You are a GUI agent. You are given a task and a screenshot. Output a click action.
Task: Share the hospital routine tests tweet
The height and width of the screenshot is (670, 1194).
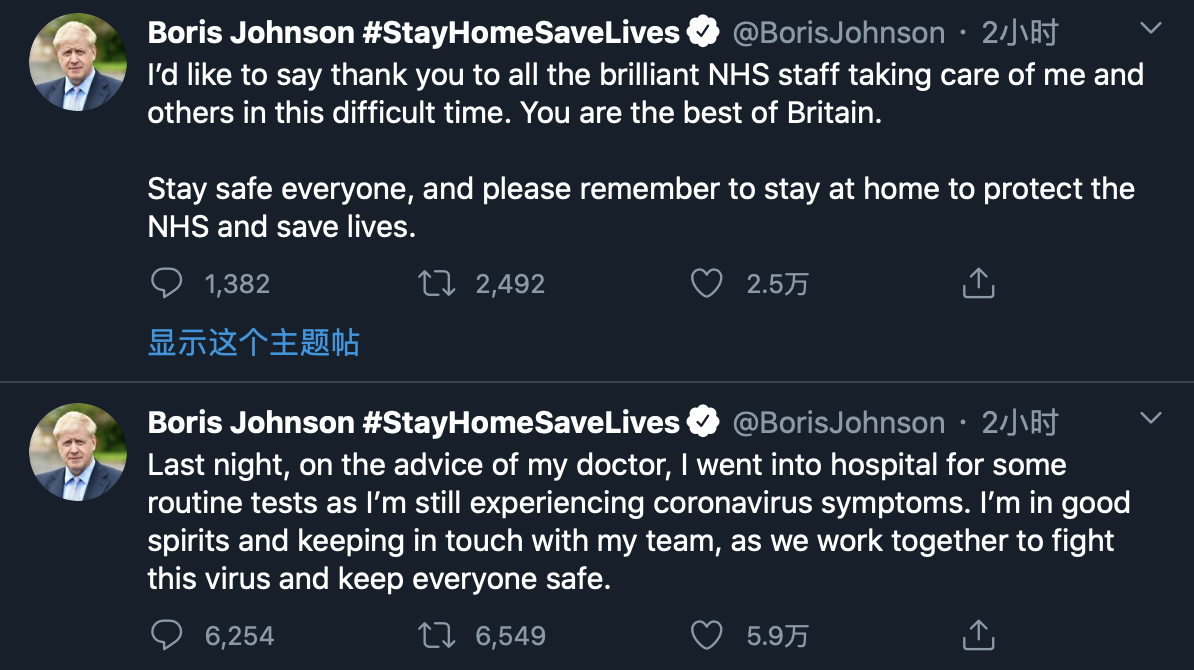tap(978, 634)
